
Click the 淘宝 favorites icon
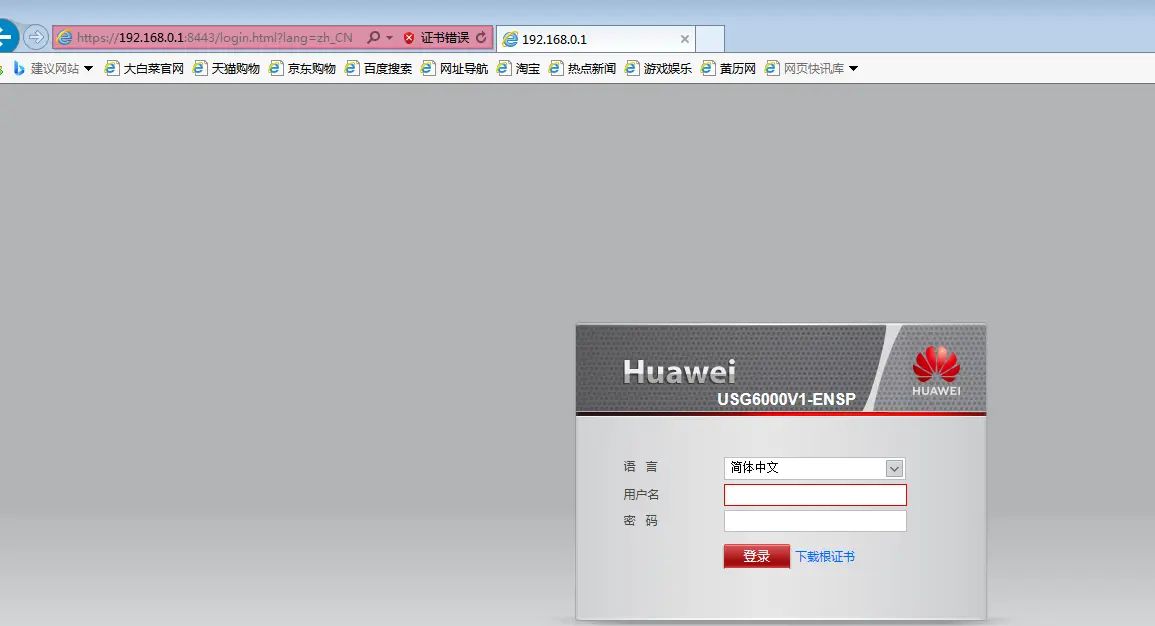(503, 68)
